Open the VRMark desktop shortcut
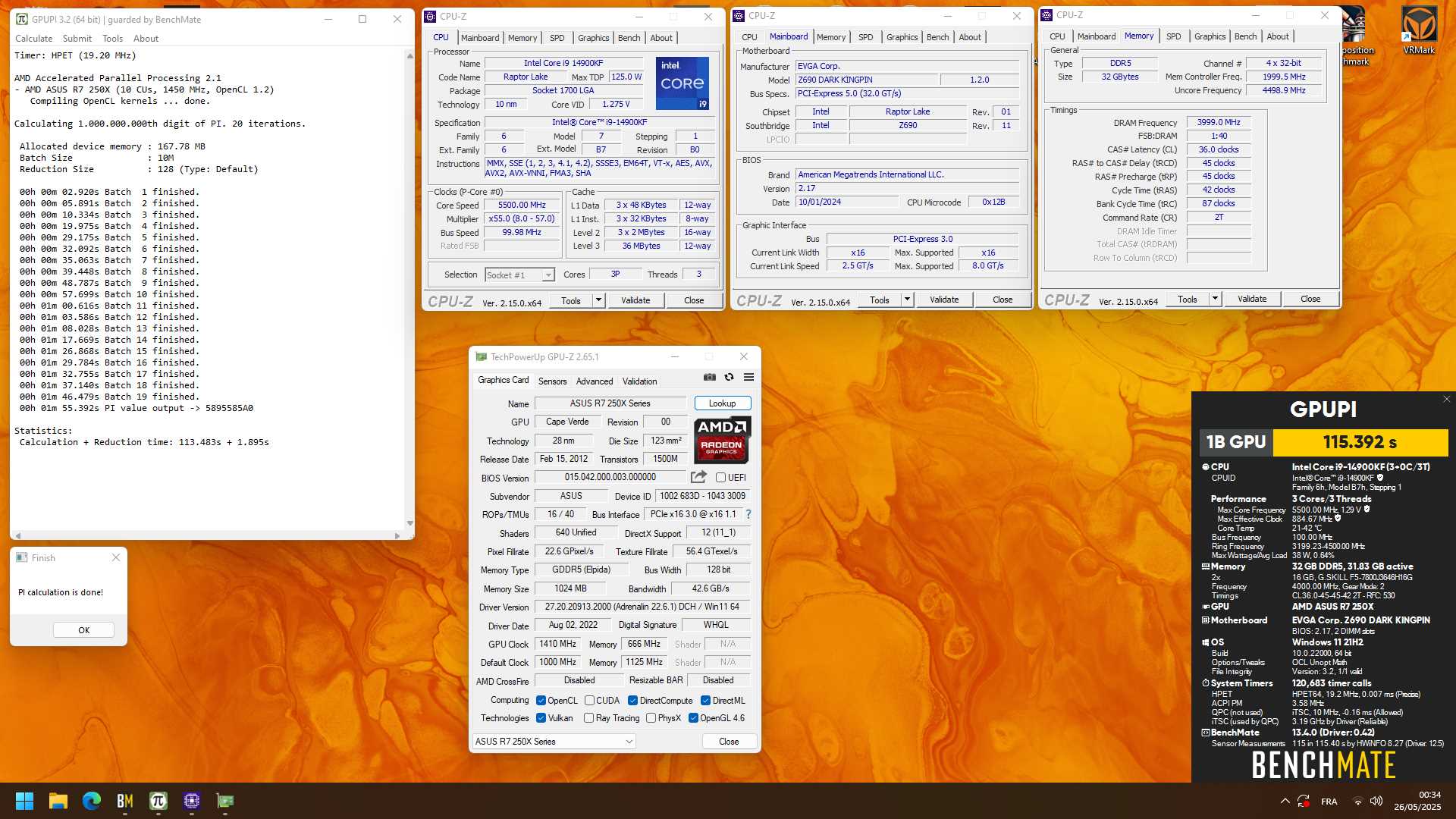This screenshot has height=819, width=1456. [x=1418, y=32]
